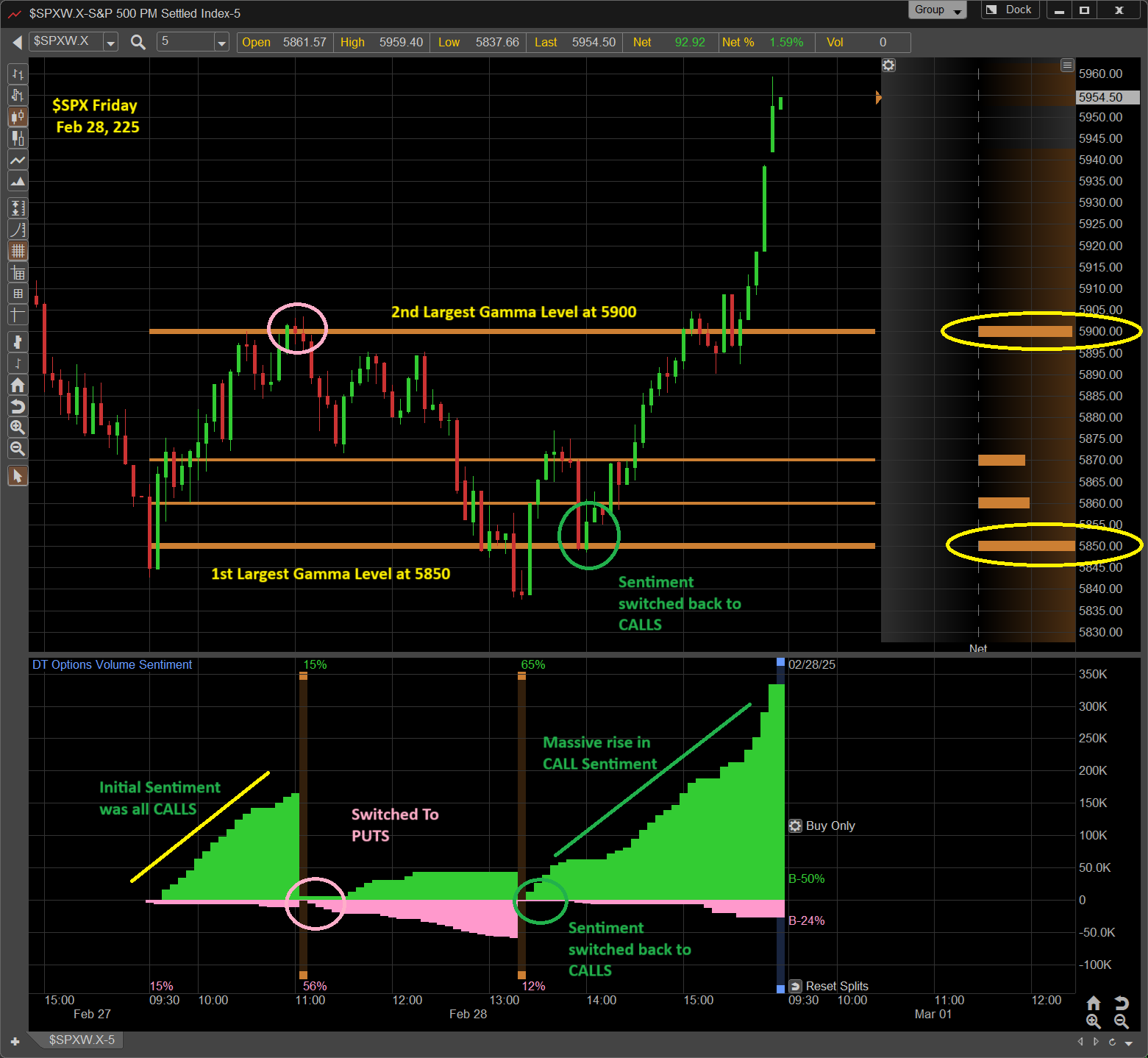Toggle the chart grid lines
The width and height of the screenshot is (1148, 1058).
tap(18, 251)
